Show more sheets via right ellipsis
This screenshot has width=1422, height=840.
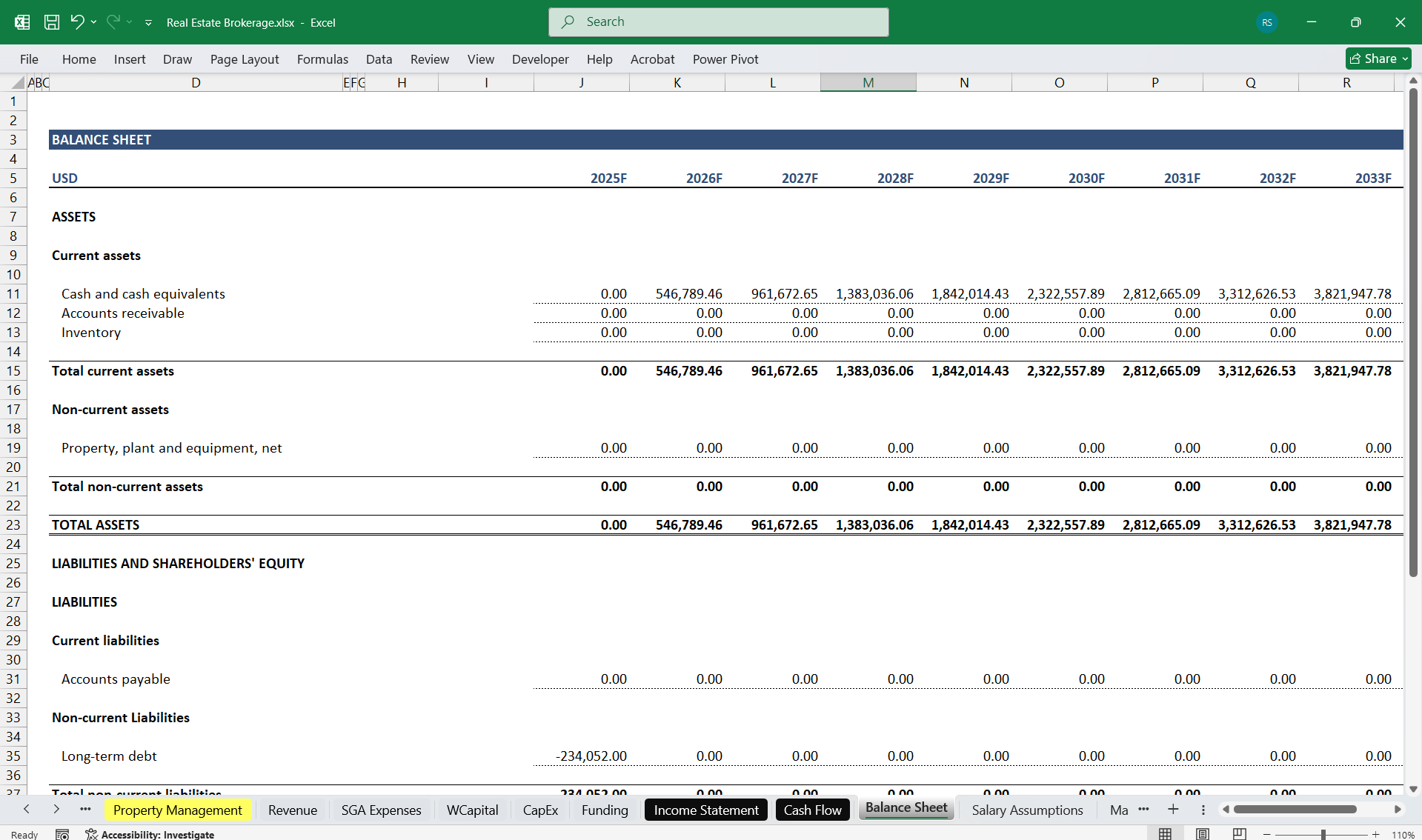tap(1143, 810)
